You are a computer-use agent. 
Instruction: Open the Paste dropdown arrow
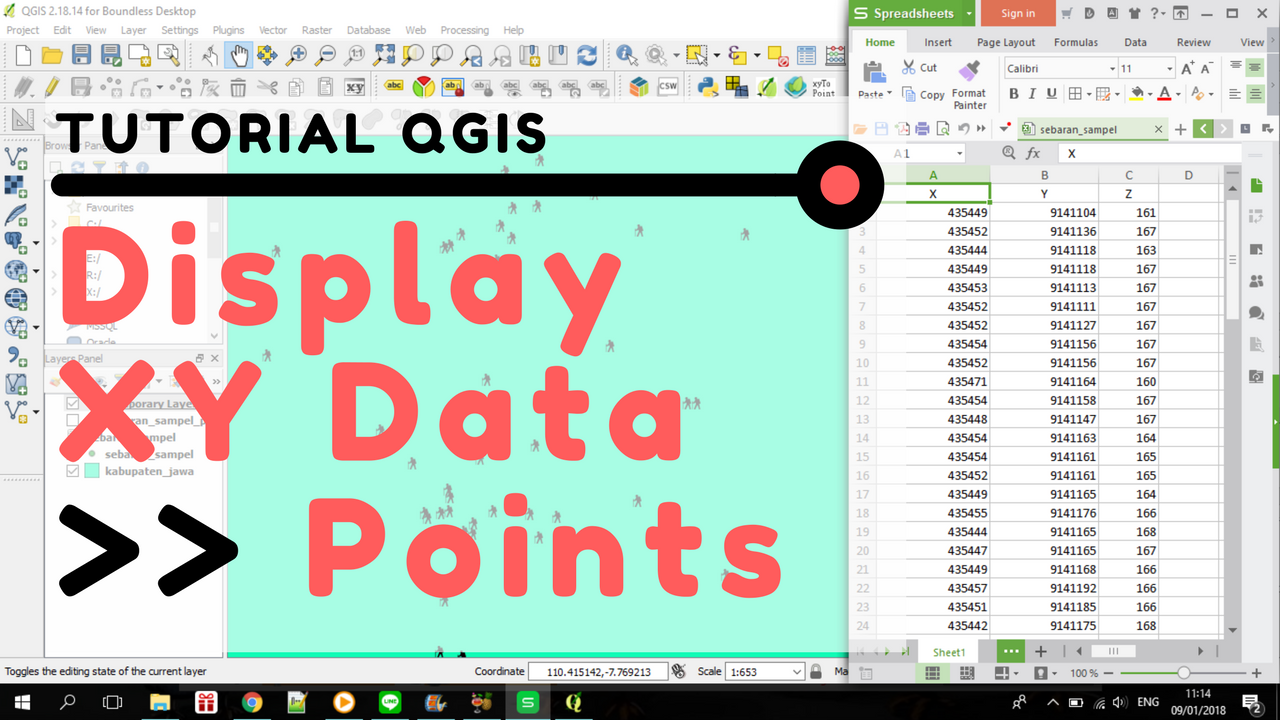click(890, 95)
